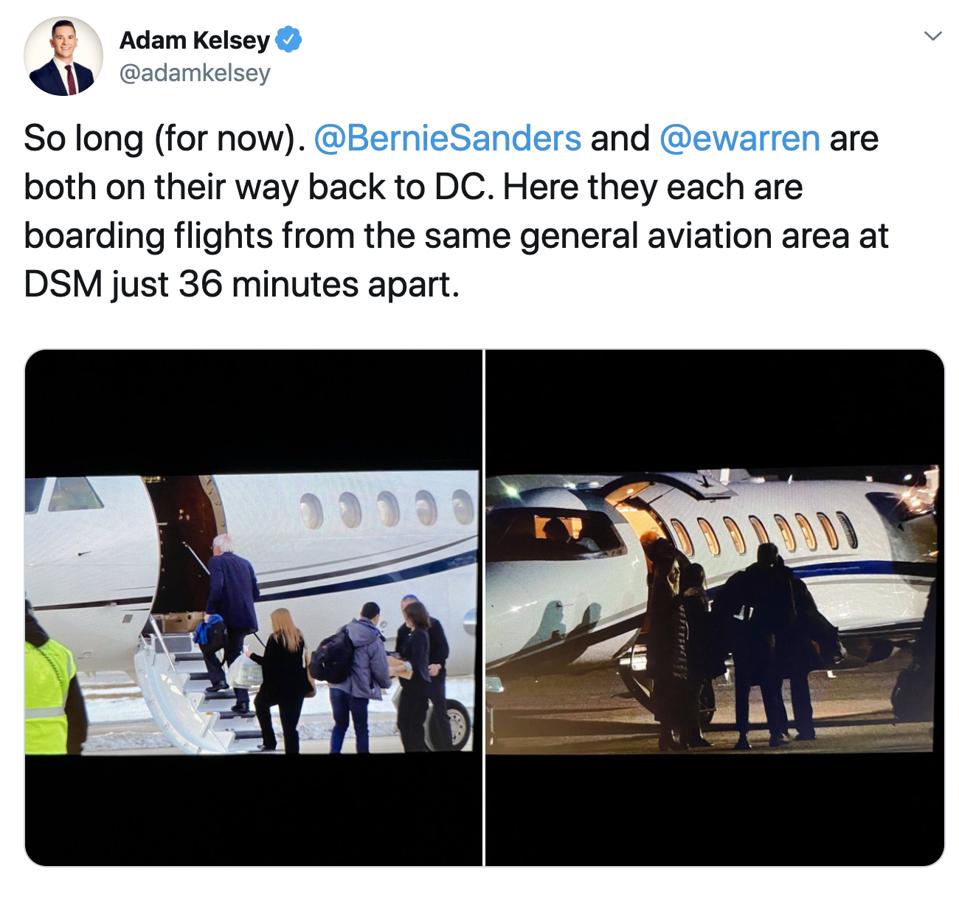Click the yellow safety vest in left photo
Viewport: 959px width, 900px height.
pos(49,696)
